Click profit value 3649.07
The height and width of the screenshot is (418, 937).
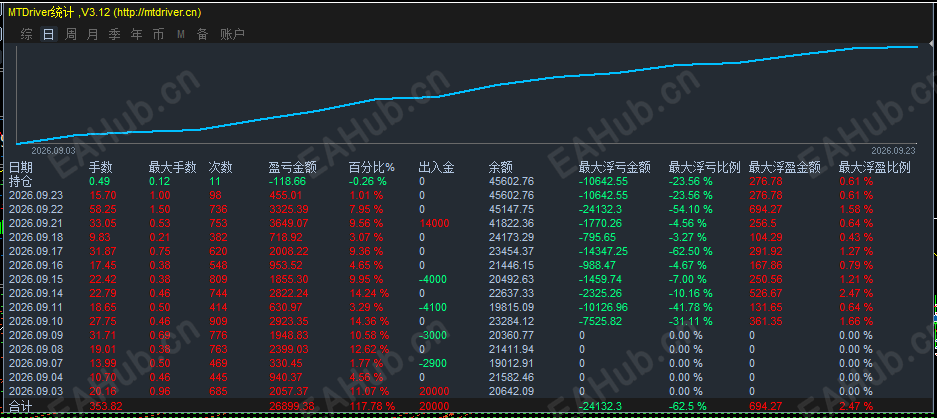click(x=289, y=223)
